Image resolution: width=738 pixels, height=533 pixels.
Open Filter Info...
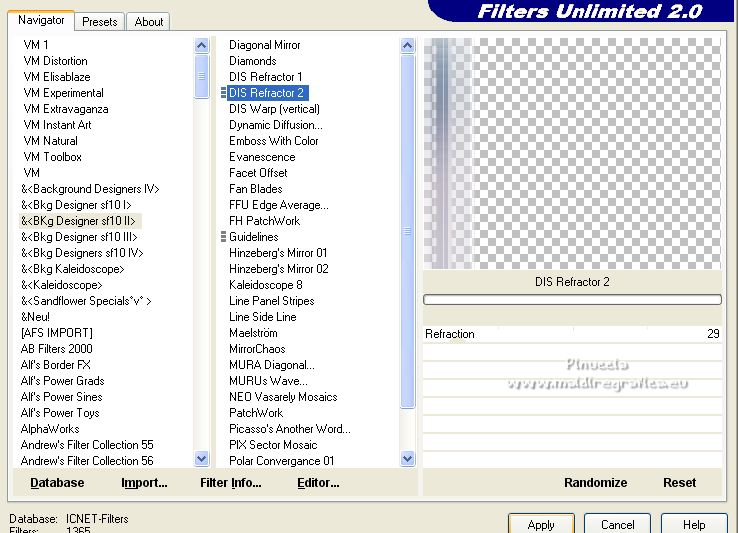tap(231, 483)
